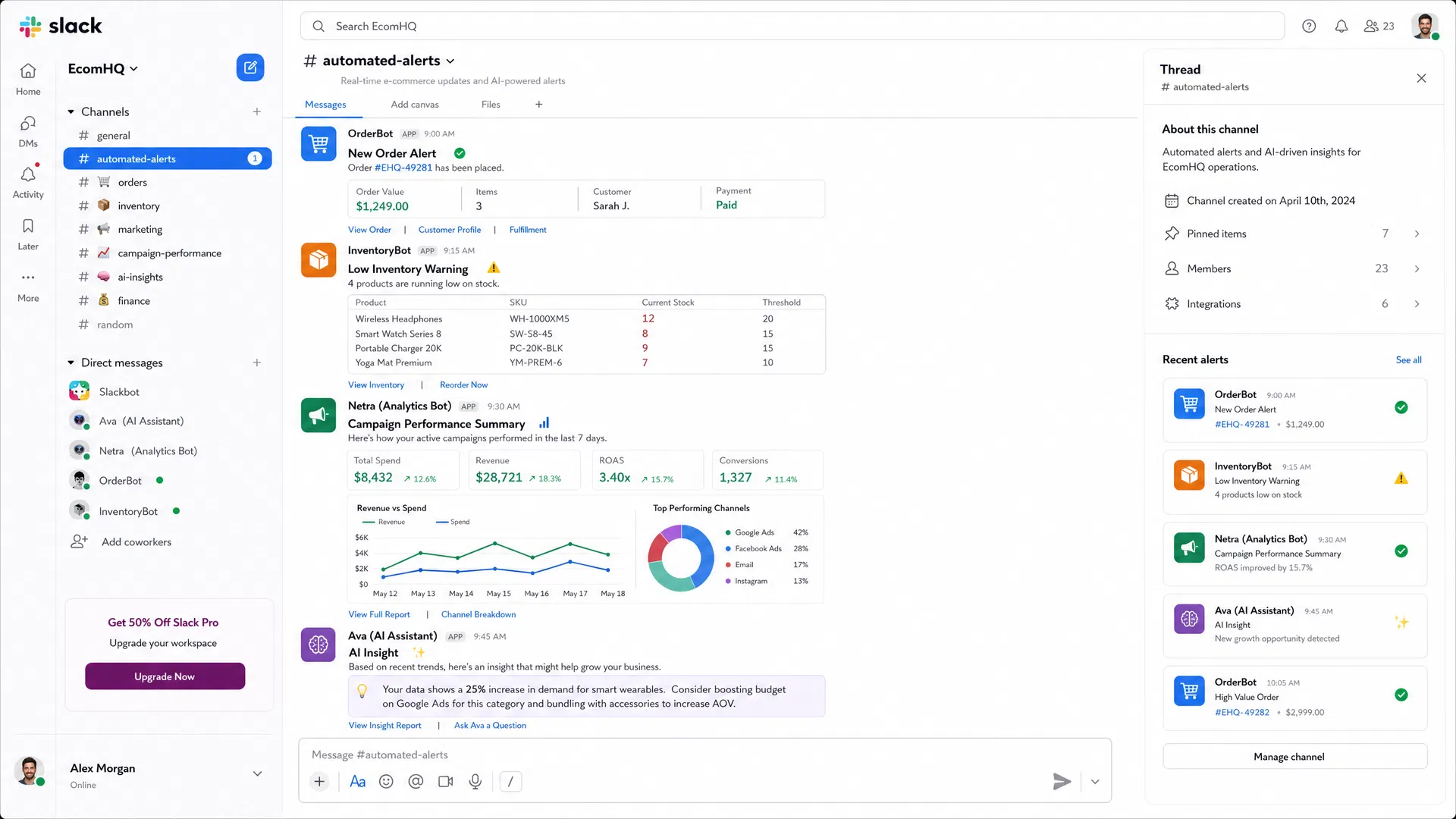Switch to the Add canvas tab
Image resolution: width=1456 pixels, height=819 pixels.
pos(415,105)
